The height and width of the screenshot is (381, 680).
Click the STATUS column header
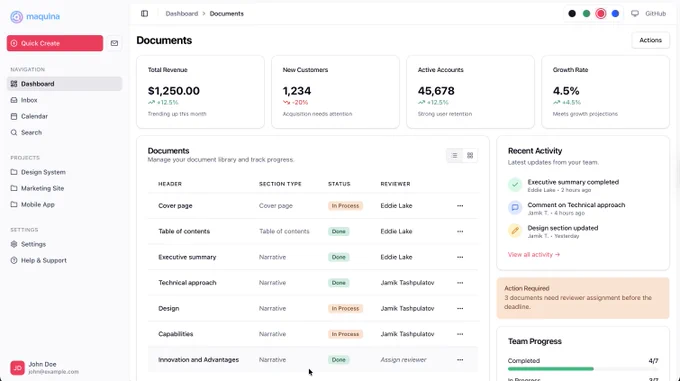pos(339,184)
